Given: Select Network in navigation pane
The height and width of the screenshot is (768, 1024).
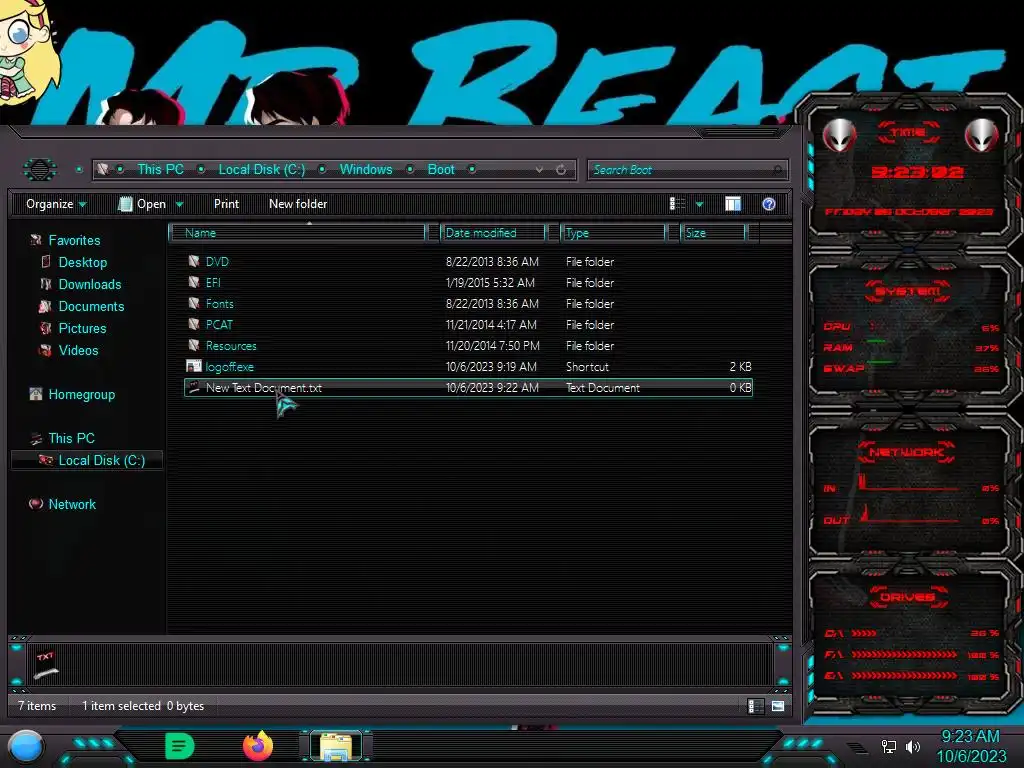Looking at the screenshot, I should (x=72, y=504).
